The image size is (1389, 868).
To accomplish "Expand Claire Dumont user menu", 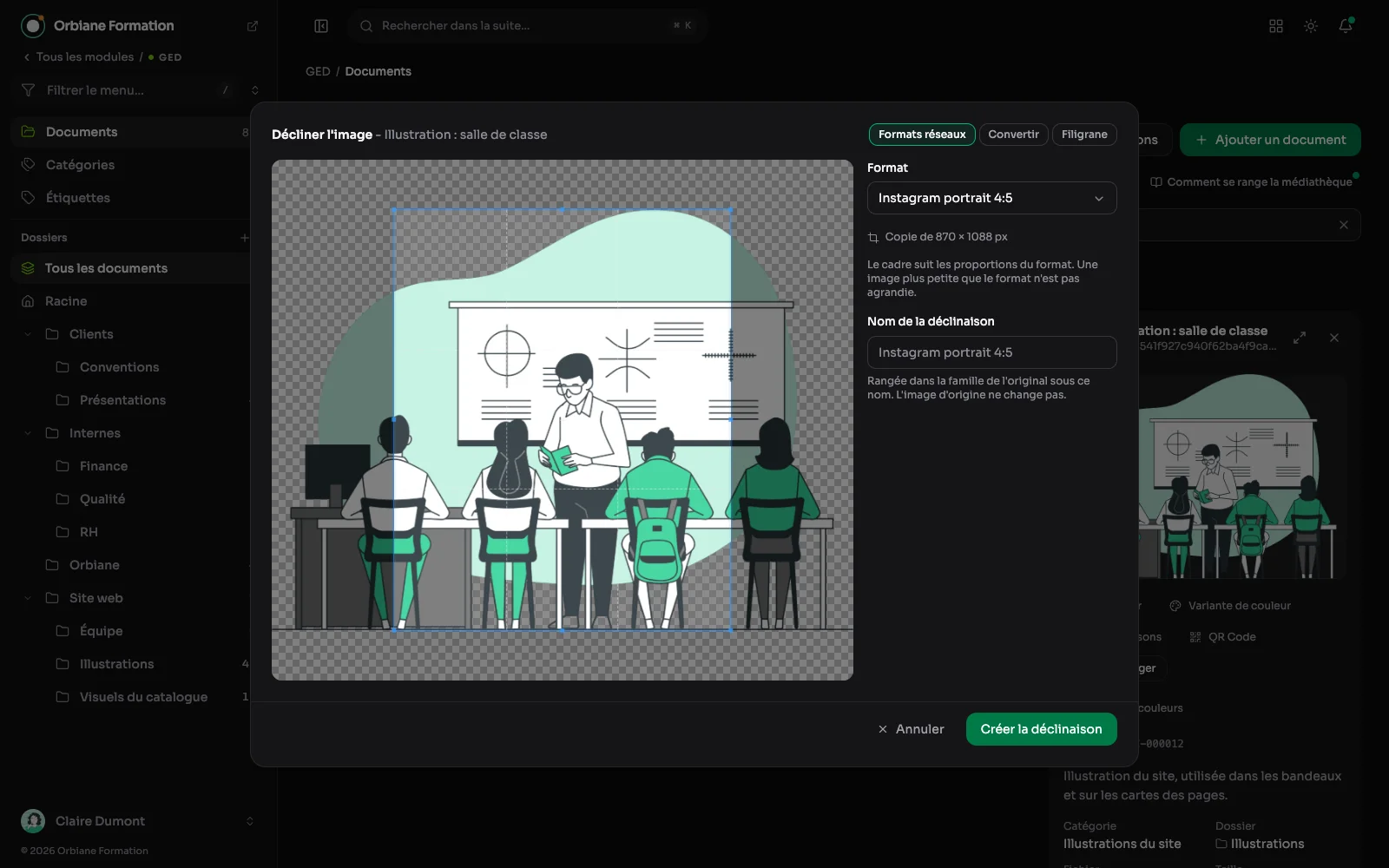I will (139, 821).
